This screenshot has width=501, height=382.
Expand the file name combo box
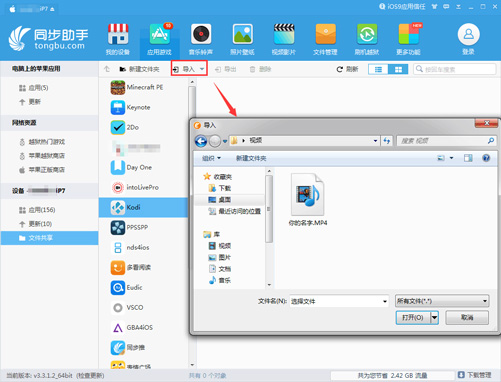click(x=385, y=301)
